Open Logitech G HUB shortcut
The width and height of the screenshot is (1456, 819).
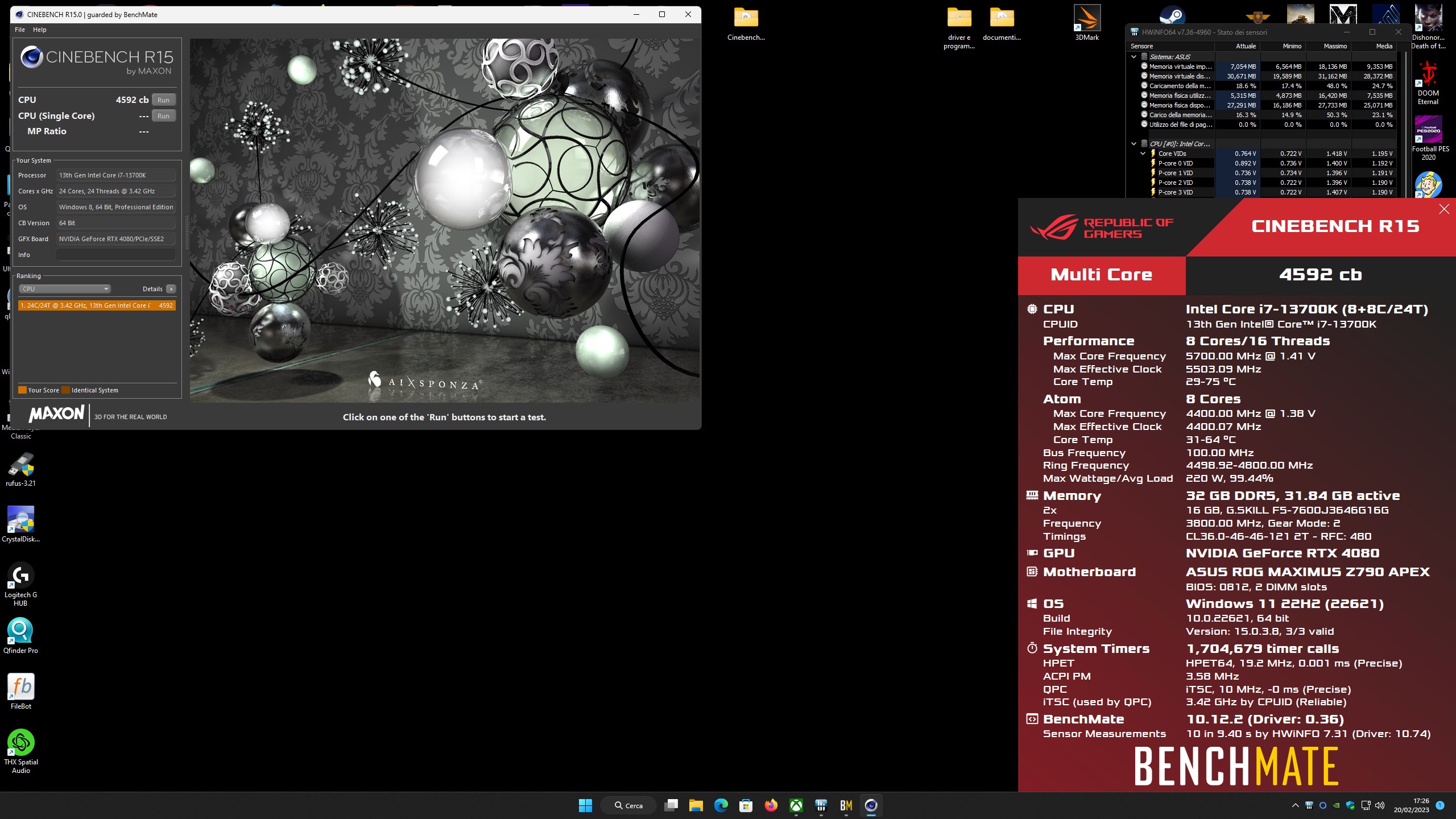pos(20,584)
